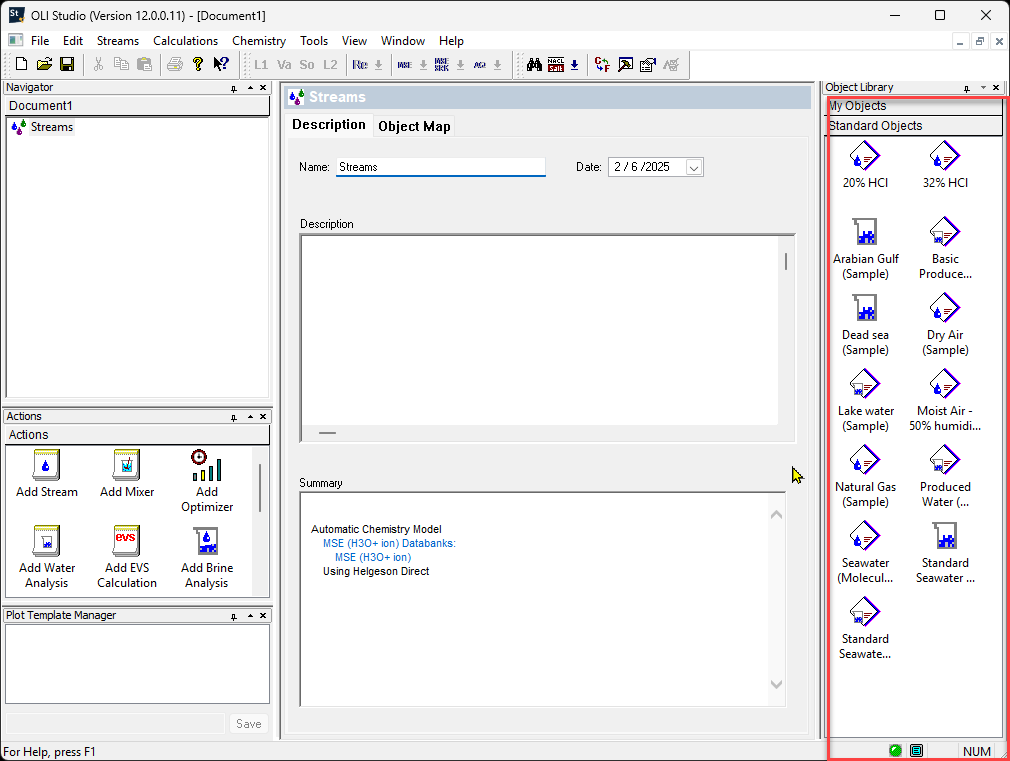Click the Open file folder icon

pos(44,64)
